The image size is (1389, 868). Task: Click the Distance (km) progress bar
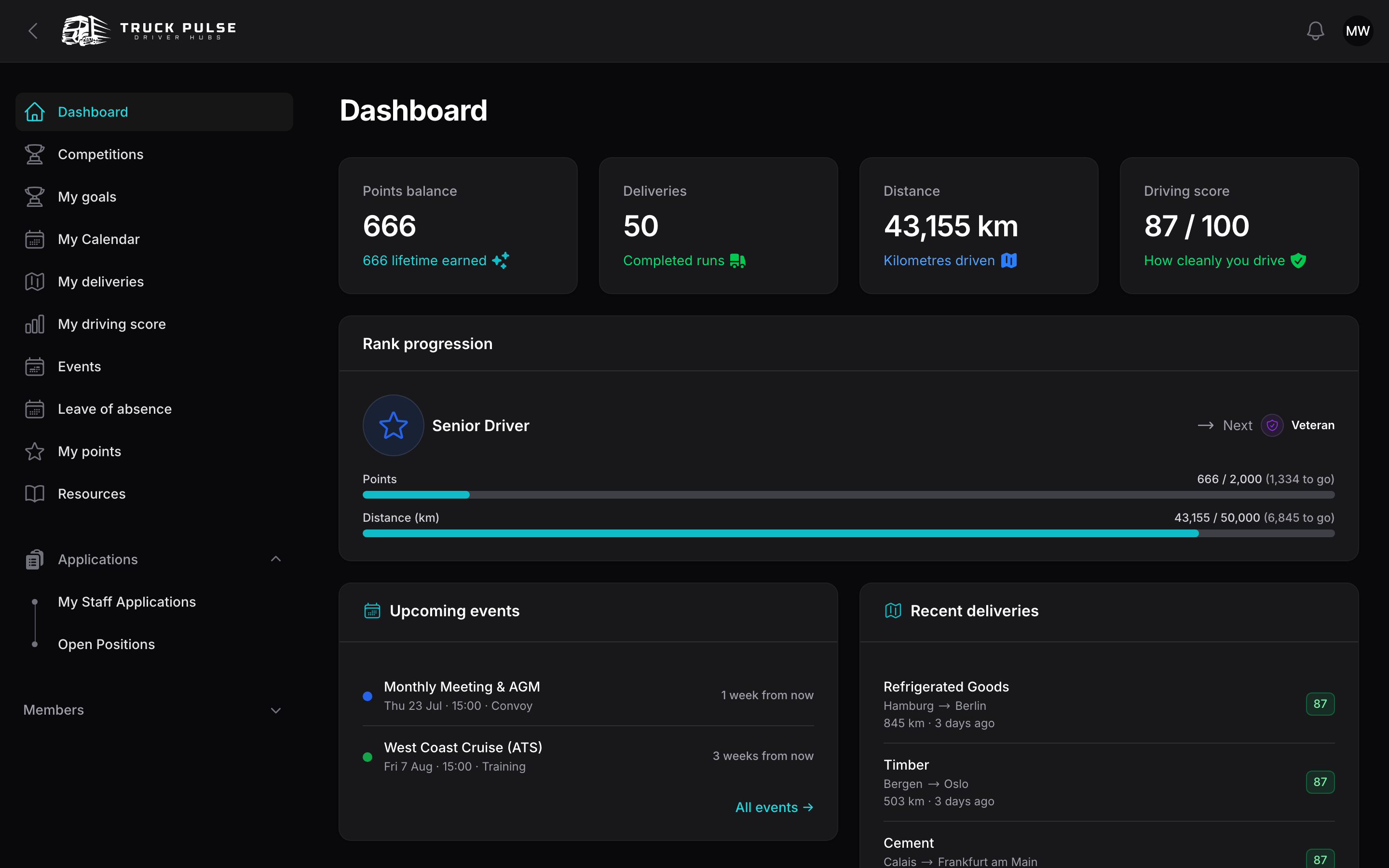tap(848, 533)
